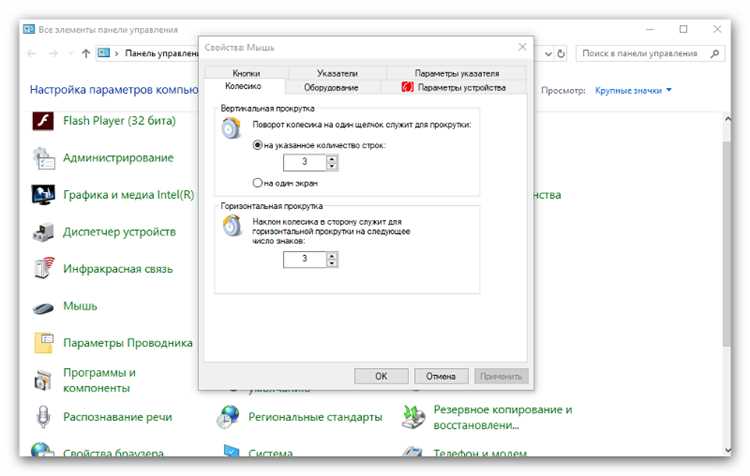750x476 pixels.
Task: Click the Графика и медиа Intel icon
Action: [43, 195]
